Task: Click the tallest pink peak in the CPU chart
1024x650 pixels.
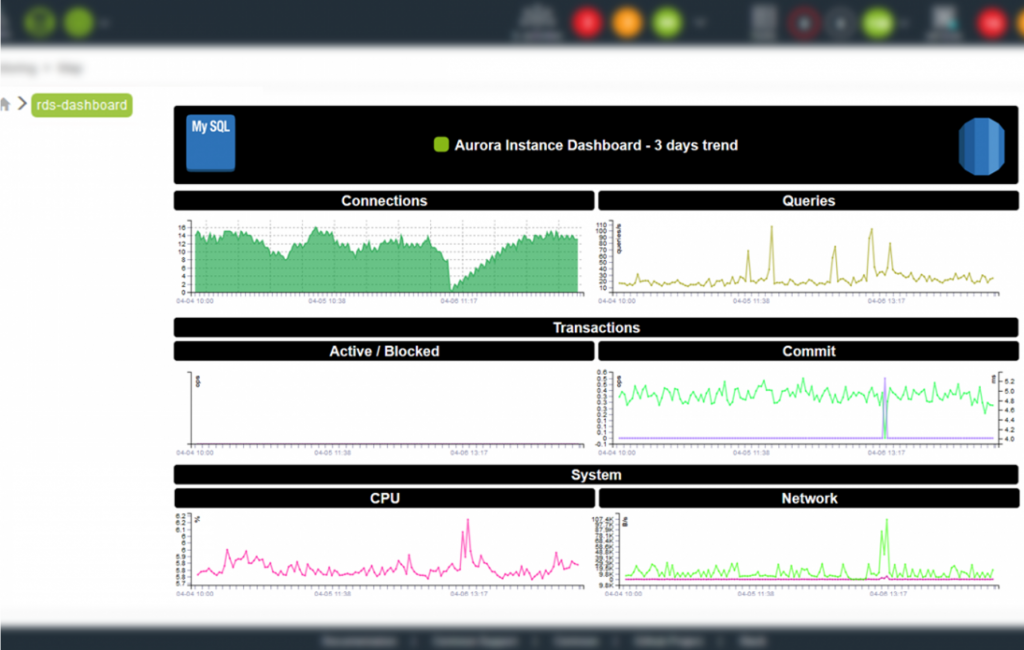Action: click(x=468, y=542)
